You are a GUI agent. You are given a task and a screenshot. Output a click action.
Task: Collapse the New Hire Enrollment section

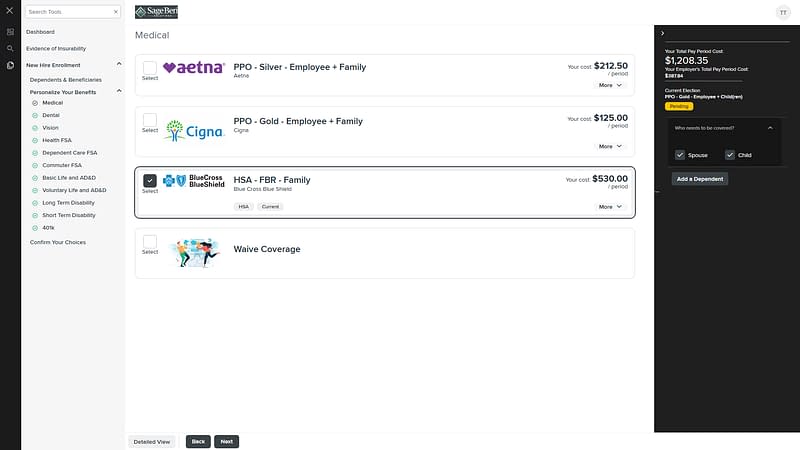119,65
